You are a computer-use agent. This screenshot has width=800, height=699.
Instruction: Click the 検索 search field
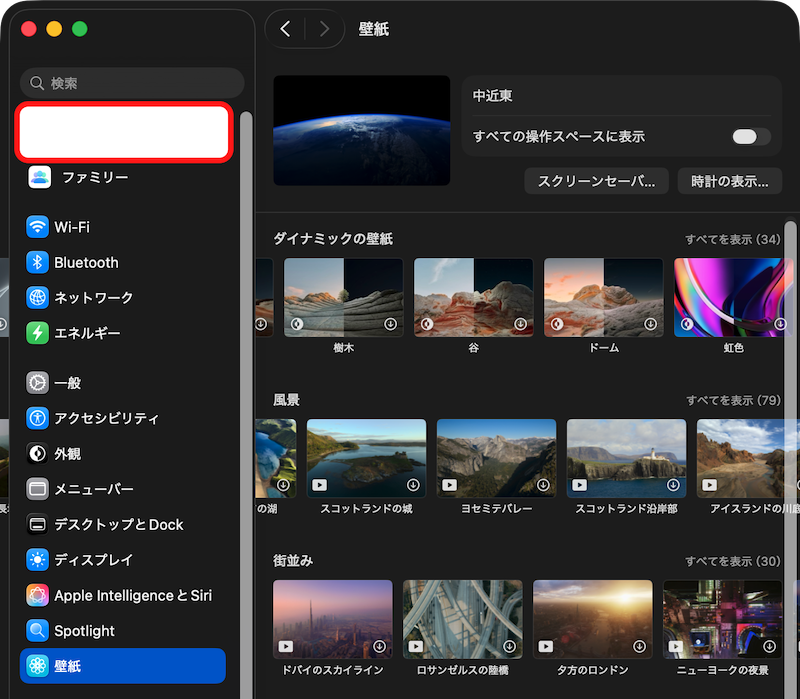click(x=132, y=83)
